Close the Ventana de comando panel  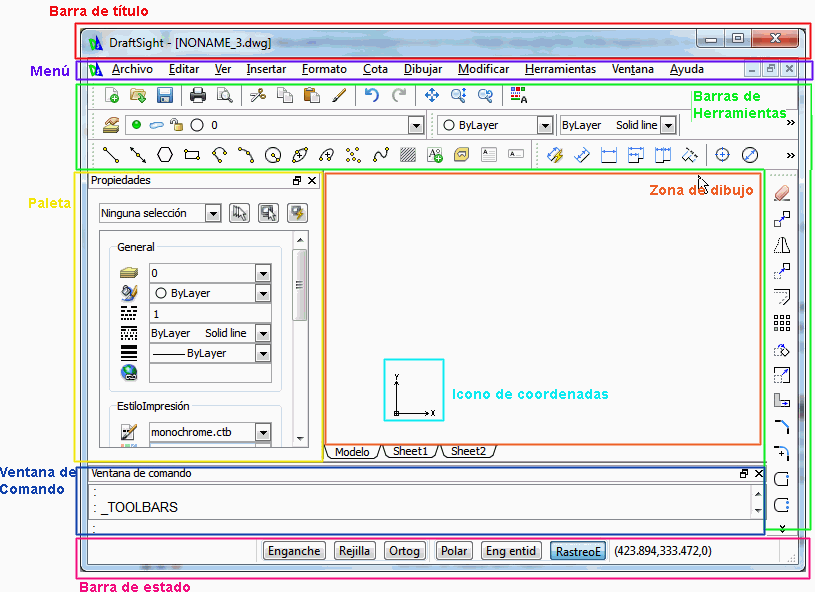tap(759, 473)
